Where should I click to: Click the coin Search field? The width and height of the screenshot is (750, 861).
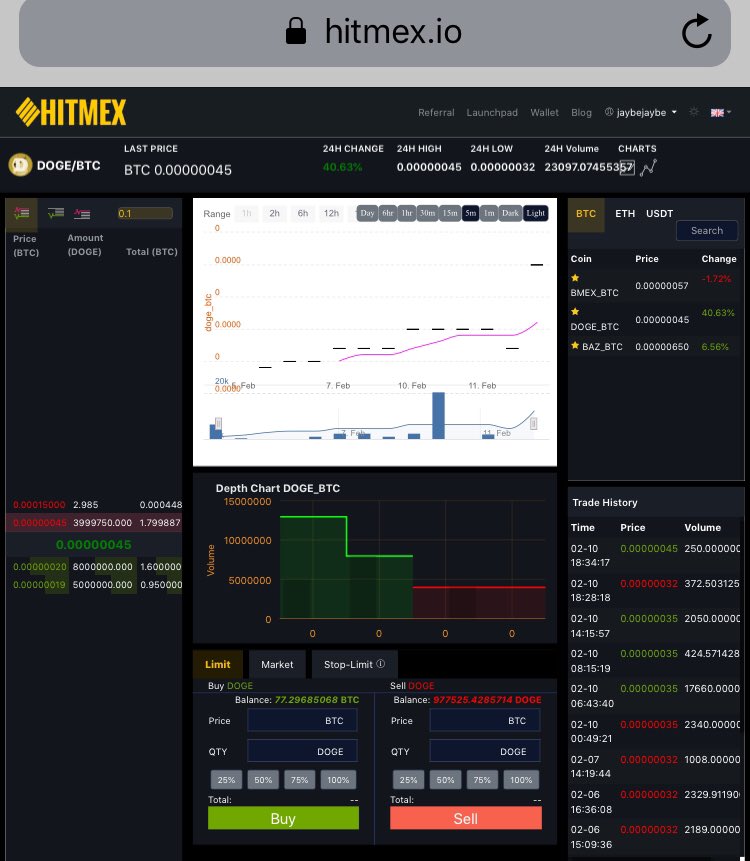tap(707, 231)
